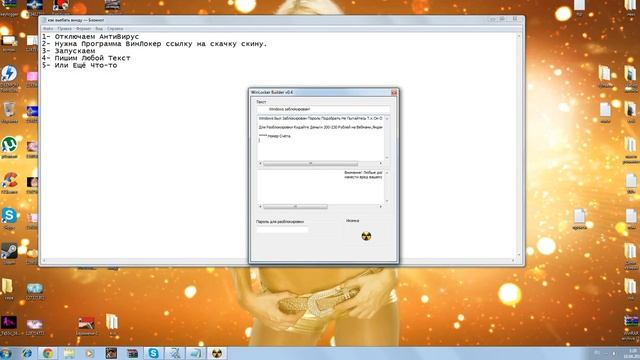This screenshot has width=640, height=360.
Task: Open the media player taskbar icon
Action: (x=89, y=353)
